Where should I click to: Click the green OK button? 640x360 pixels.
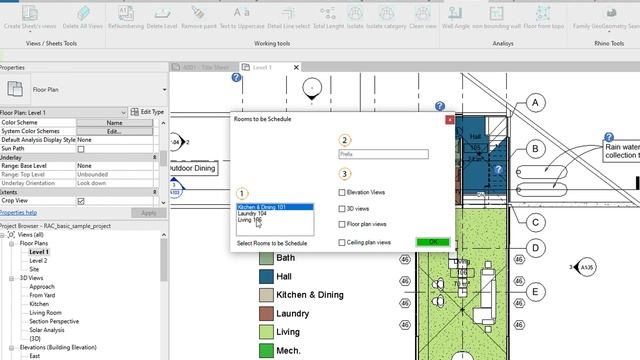click(433, 242)
